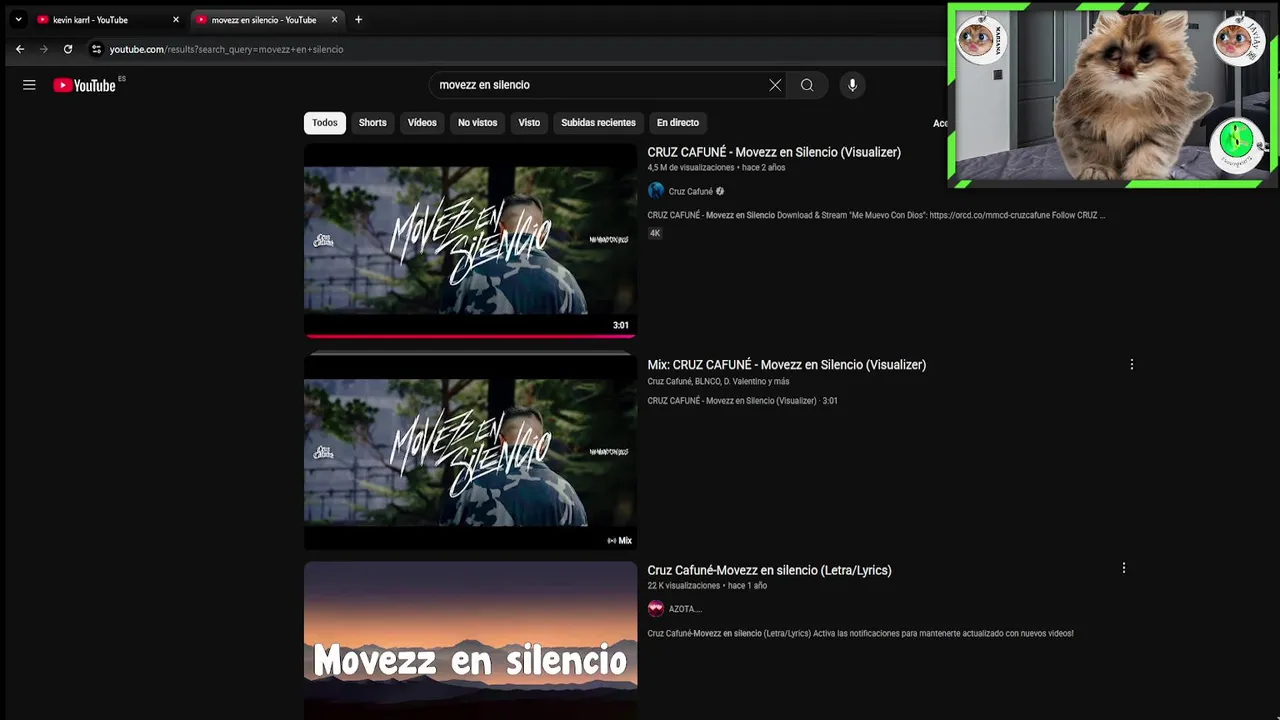The height and width of the screenshot is (720, 1280).
Task: Open the Visualizer video thumbnail with 3:01
Action: (470, 240)
